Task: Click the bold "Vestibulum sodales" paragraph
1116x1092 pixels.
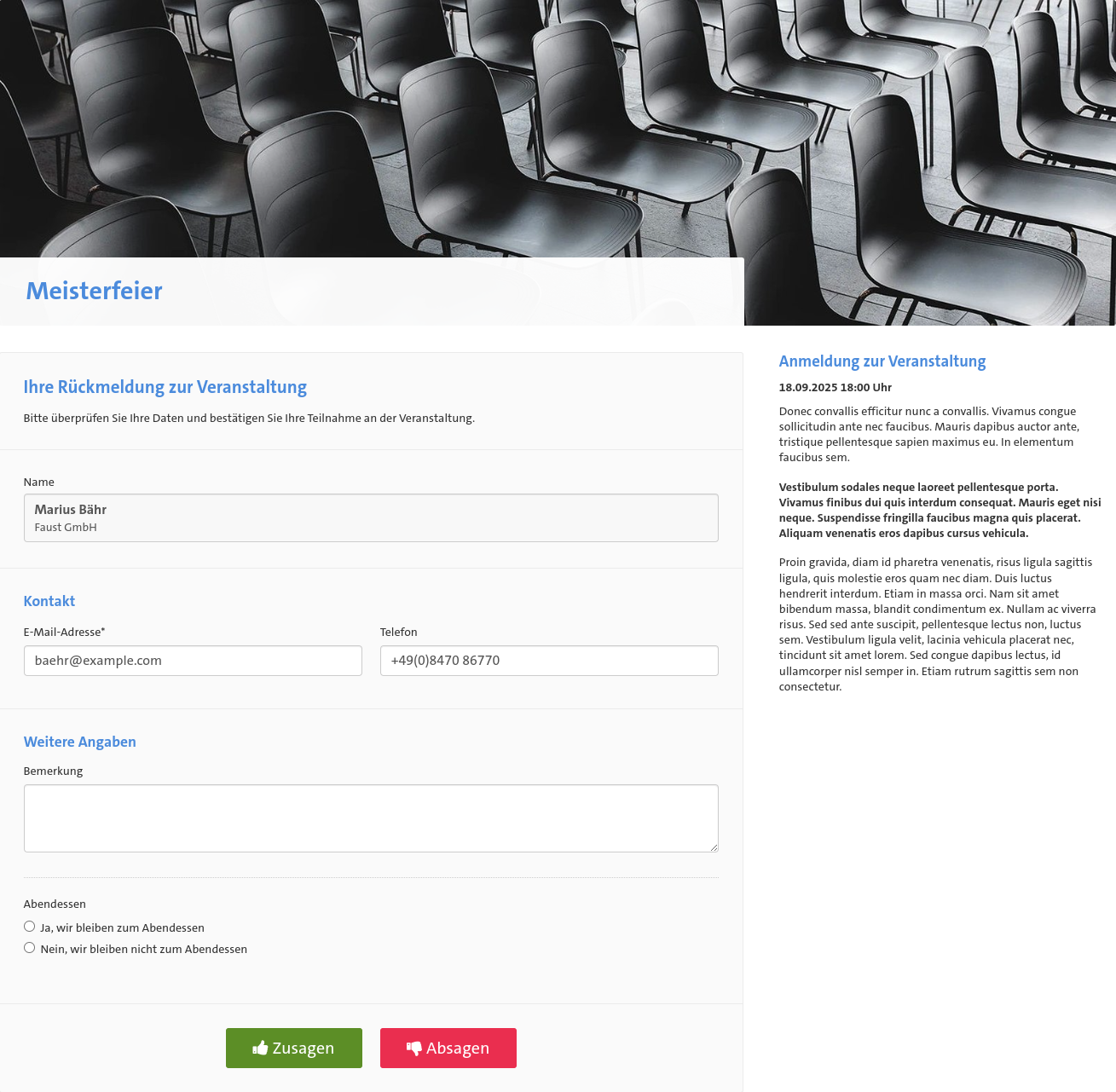Action: [940, 510]
